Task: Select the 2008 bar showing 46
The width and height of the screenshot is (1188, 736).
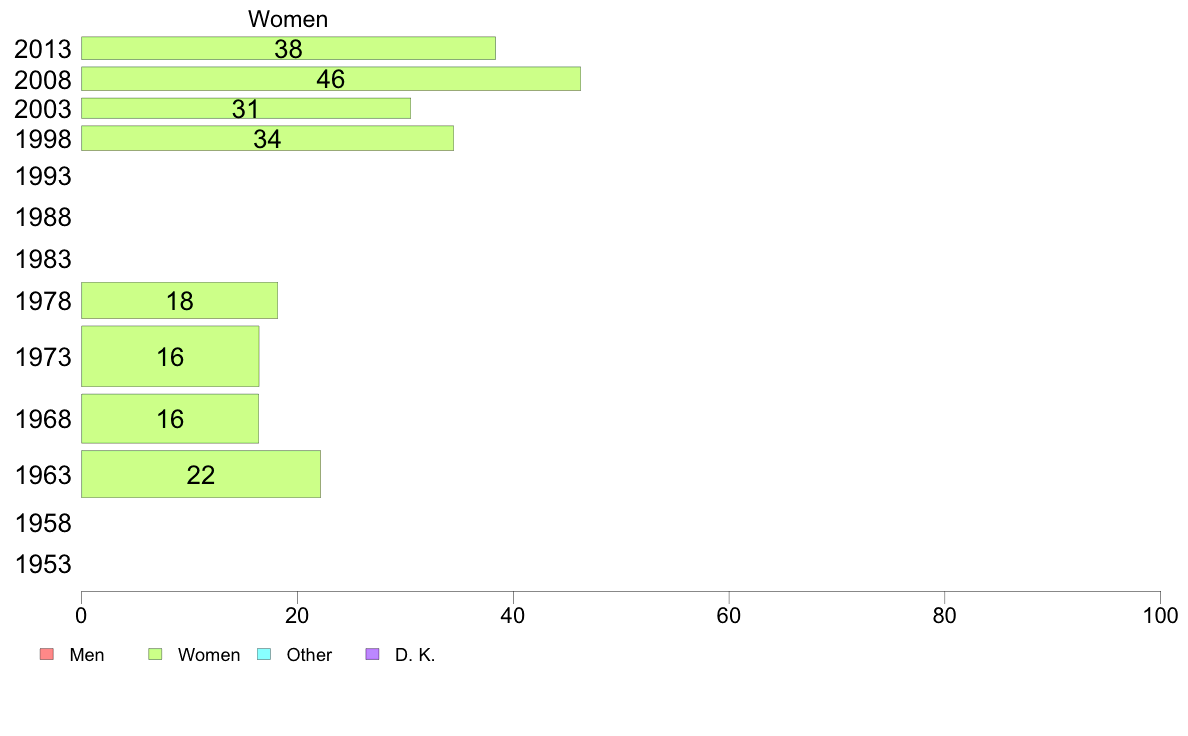Action: [x=331, y=79]
